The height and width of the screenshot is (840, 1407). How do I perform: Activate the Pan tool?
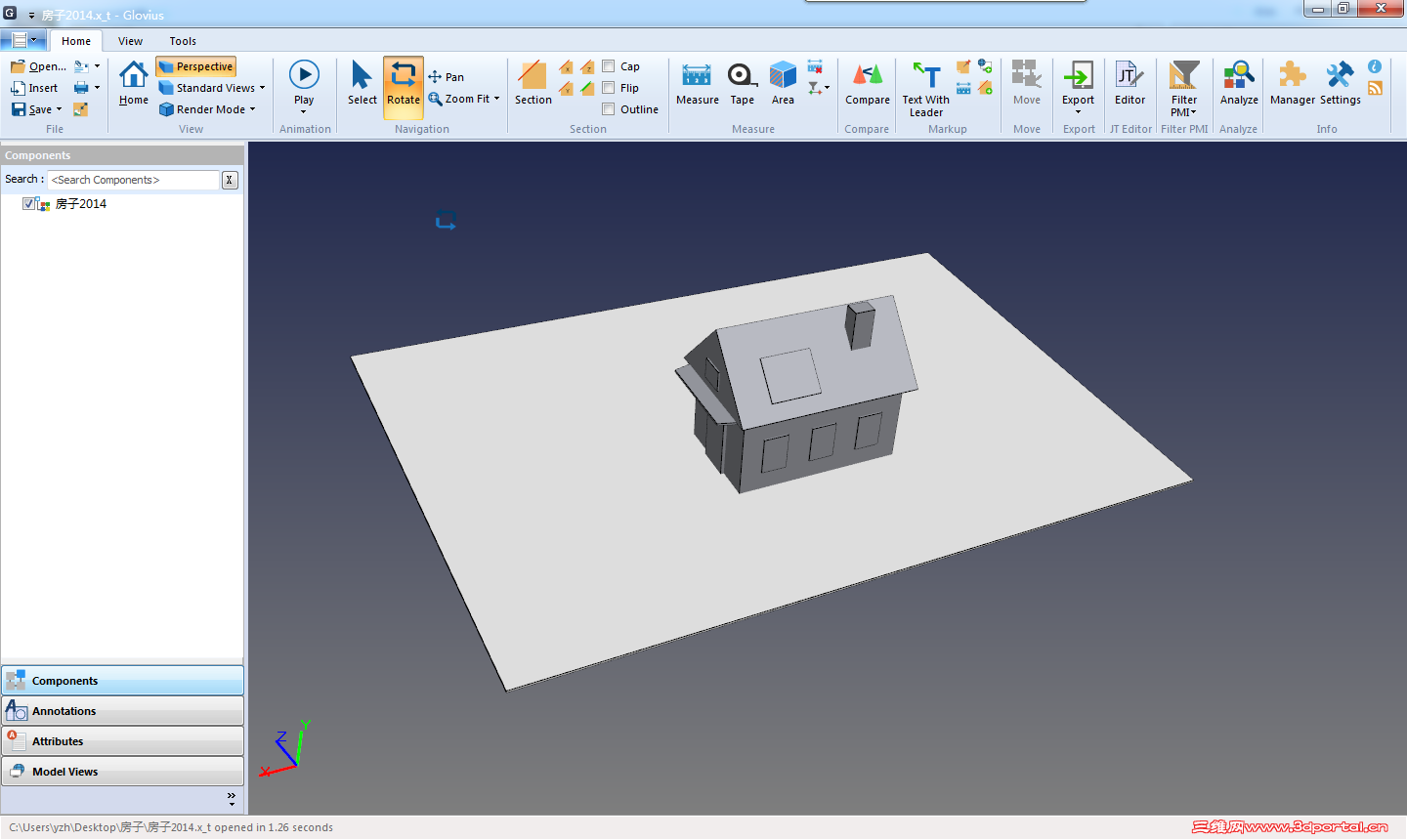(x=446, y=77)
